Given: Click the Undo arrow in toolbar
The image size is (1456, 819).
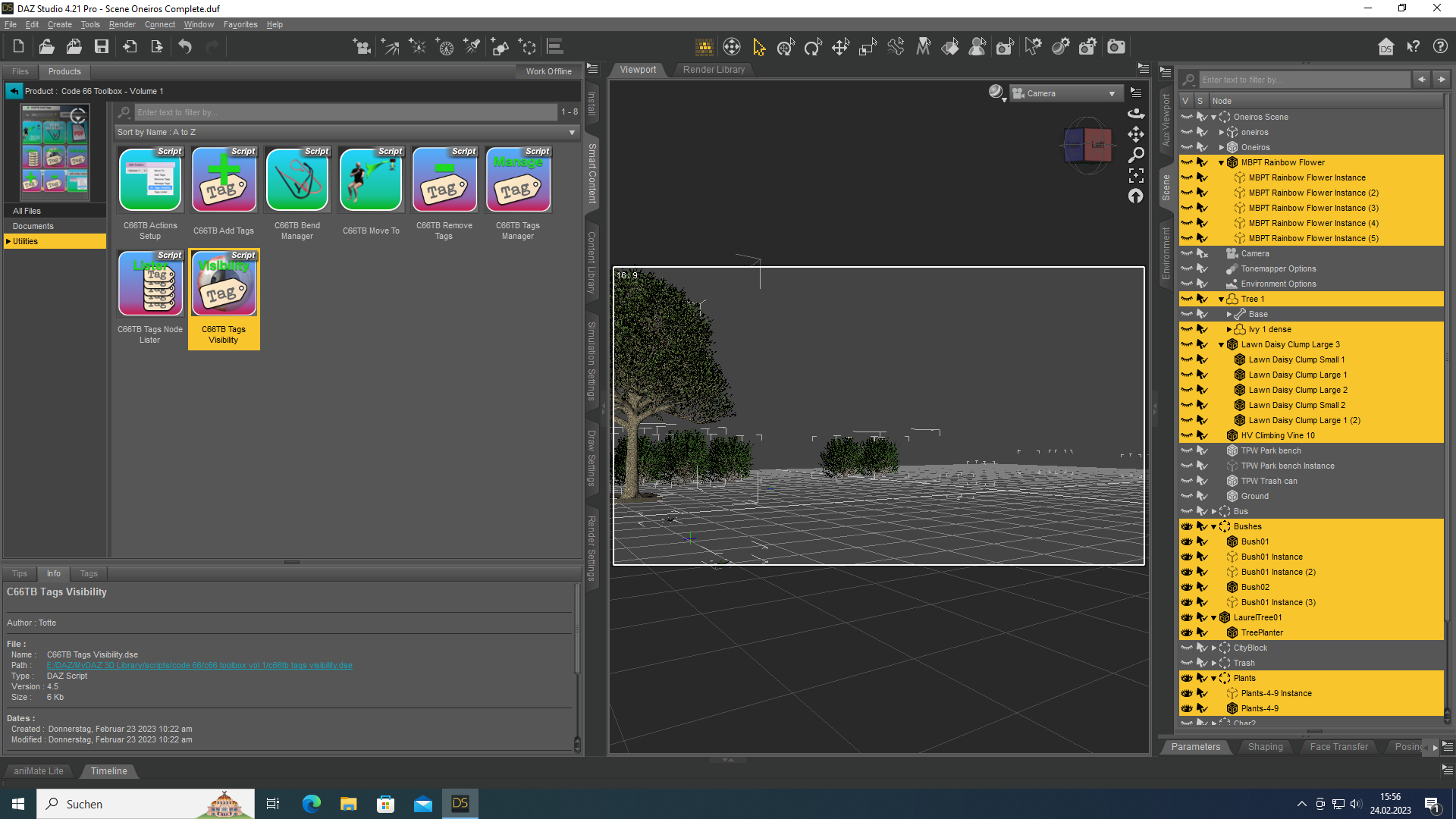Looking at the screenshot, I should tap(184, 47).
